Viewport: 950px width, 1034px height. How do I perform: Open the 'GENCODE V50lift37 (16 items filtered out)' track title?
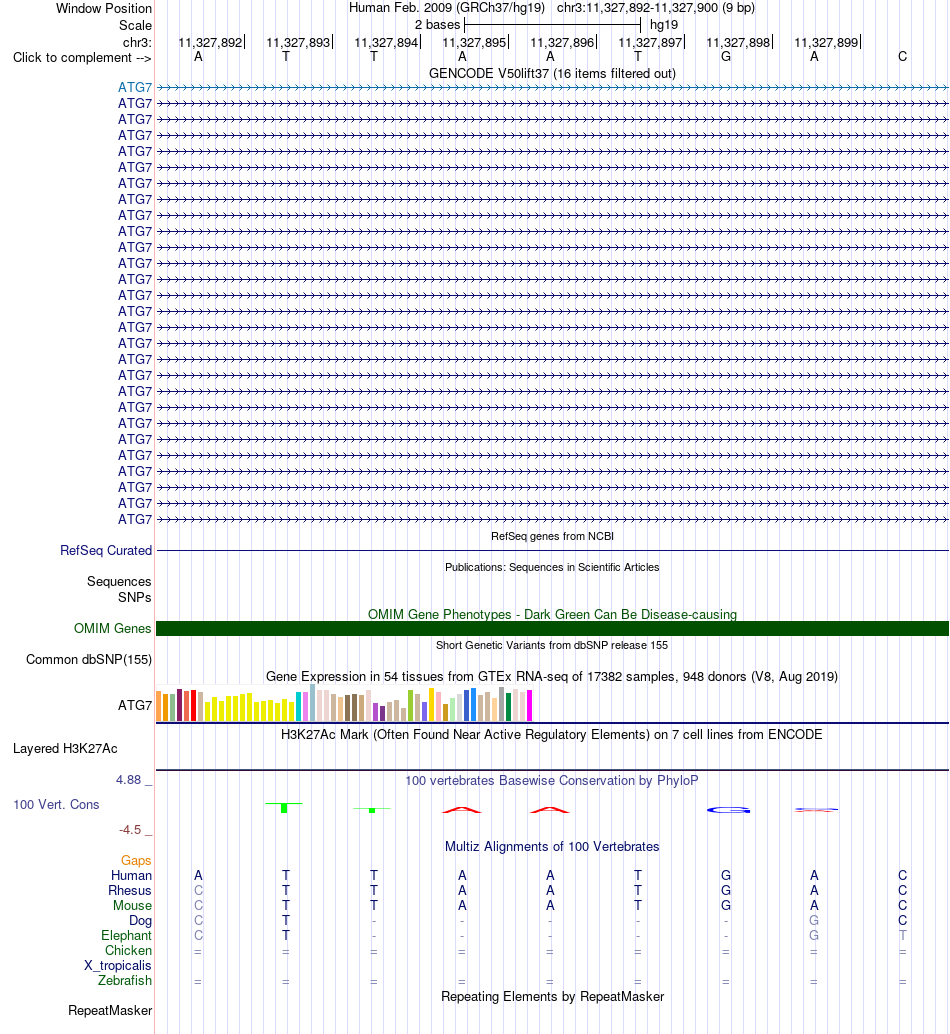[552, 73]
